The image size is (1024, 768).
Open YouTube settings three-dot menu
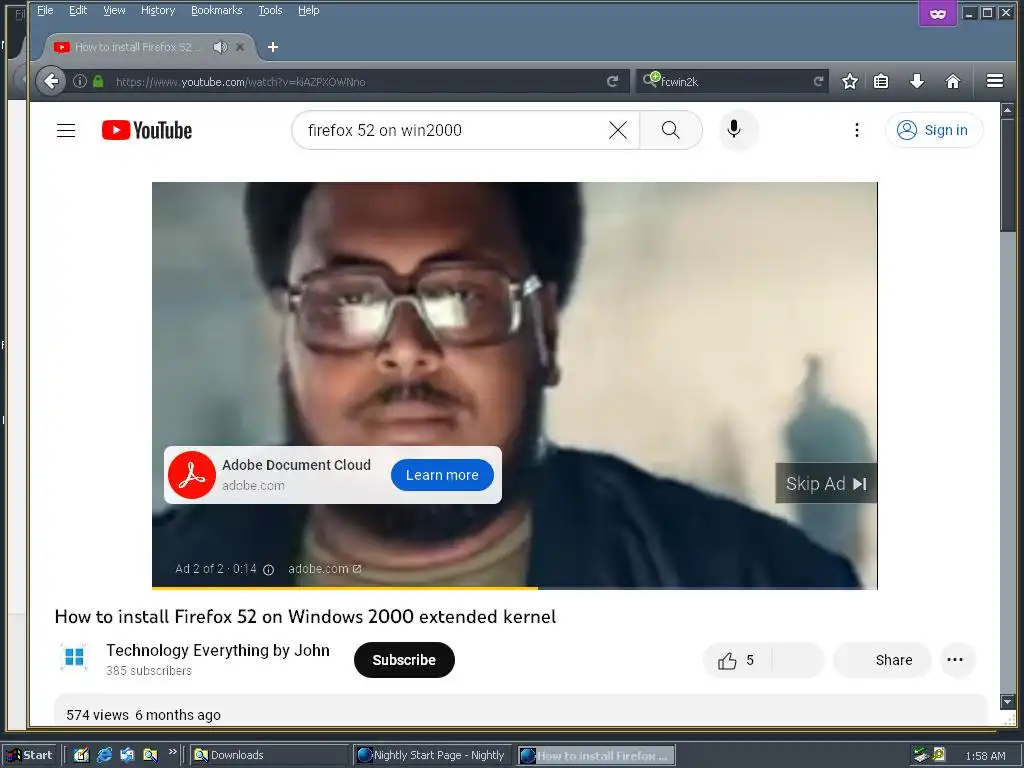tap(856, 130)
